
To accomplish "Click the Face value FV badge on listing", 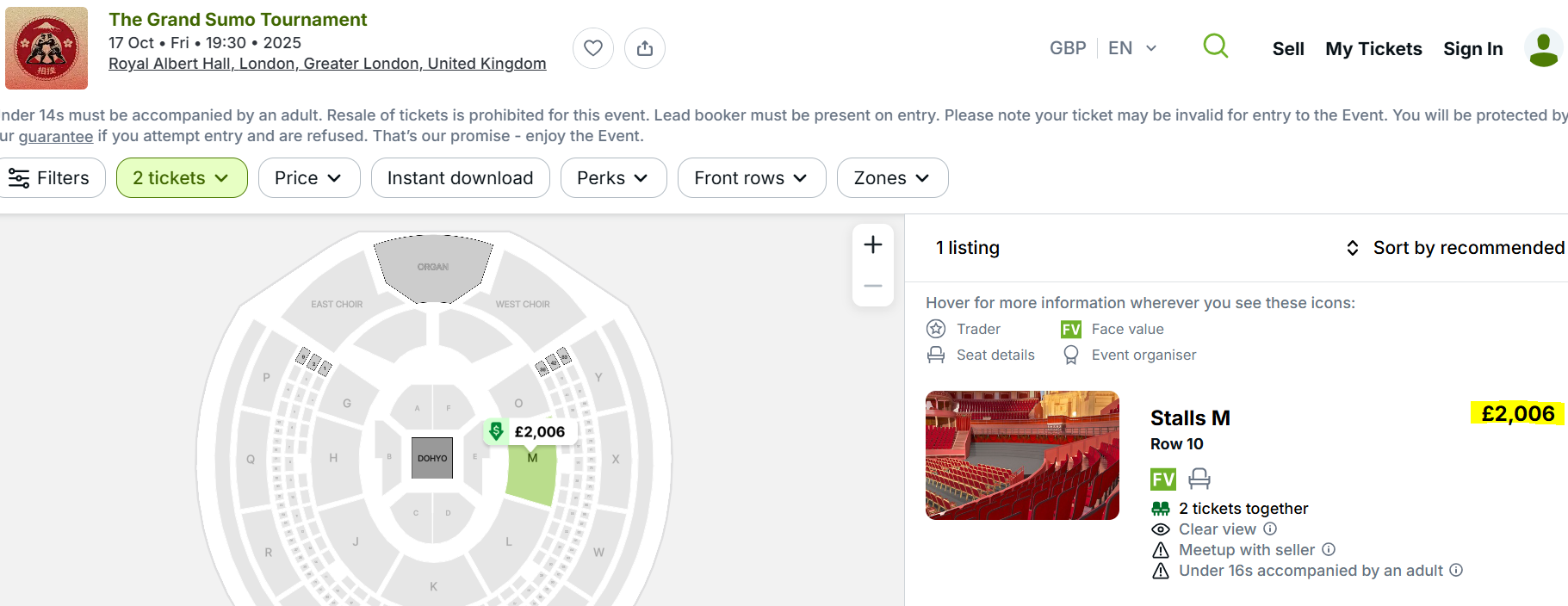I will click(1162, 479).
